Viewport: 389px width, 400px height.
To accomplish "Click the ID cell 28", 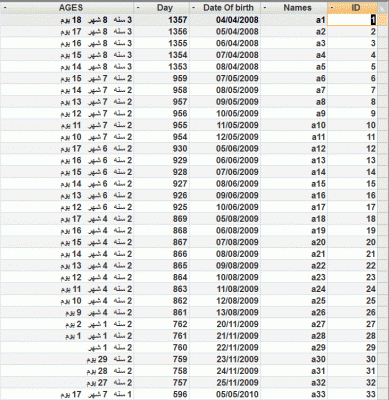I will point(352,336).
